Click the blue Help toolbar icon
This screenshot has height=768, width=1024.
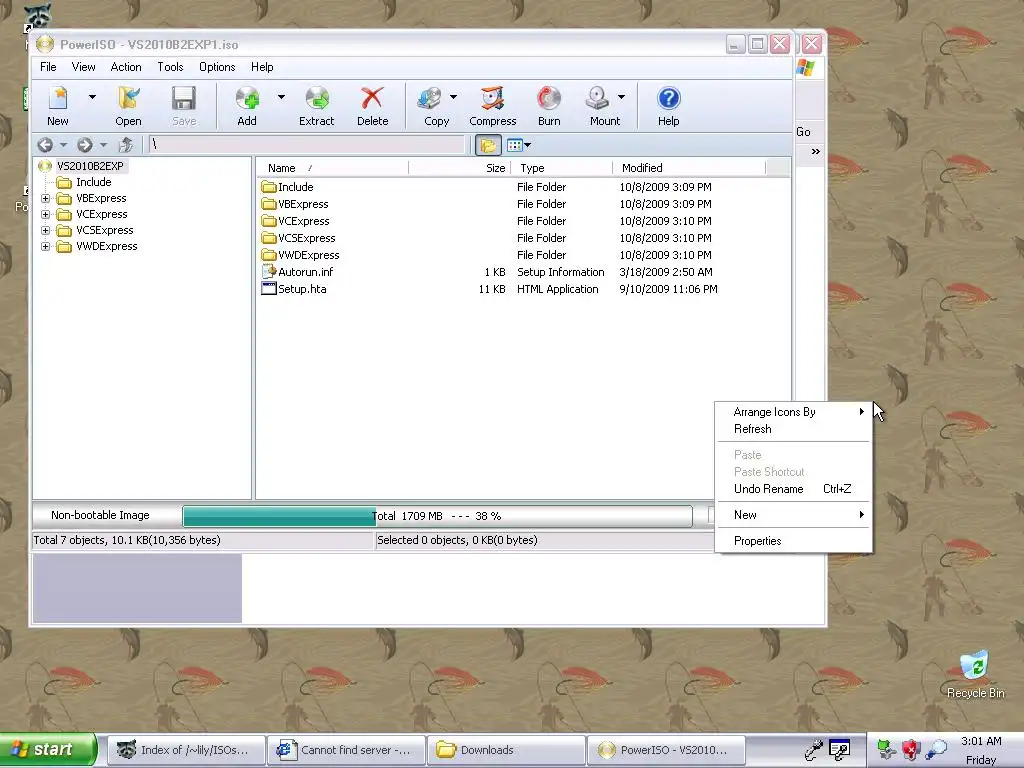[669, 99]
